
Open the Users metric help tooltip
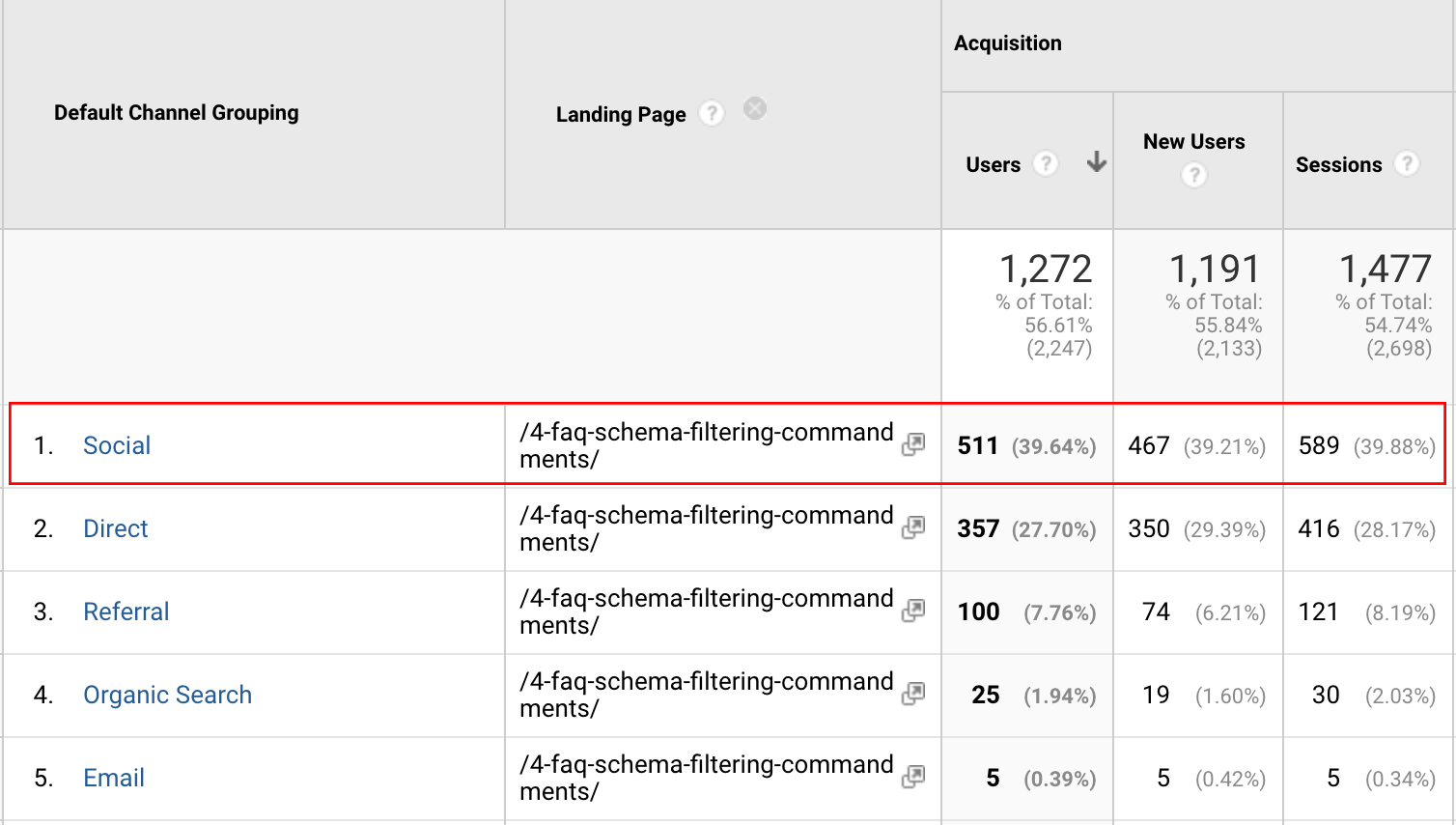(1045, 164)
